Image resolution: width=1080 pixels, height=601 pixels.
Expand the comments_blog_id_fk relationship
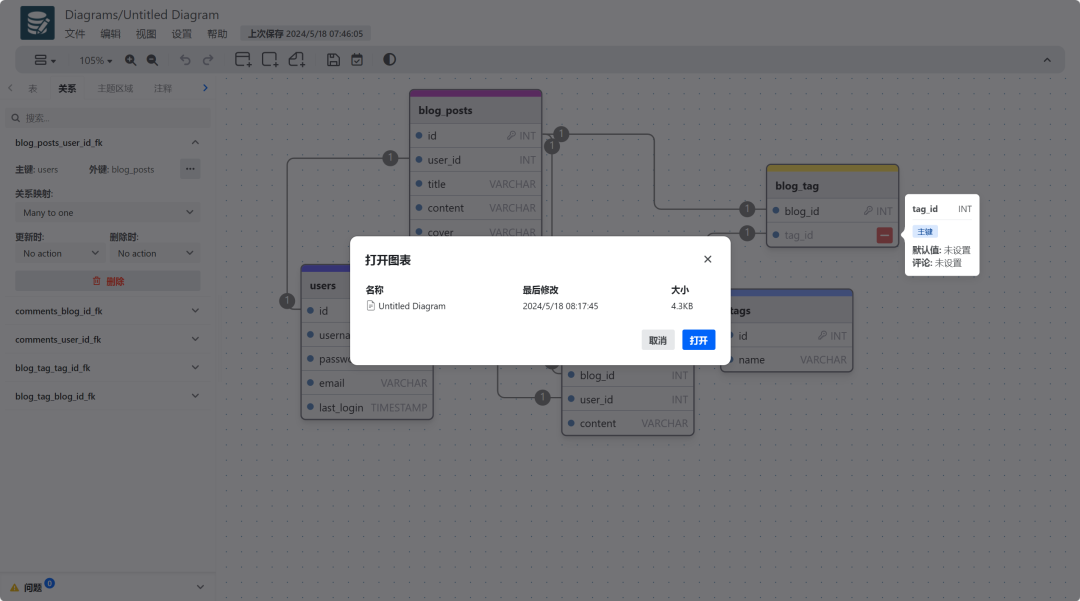[107, 311]
